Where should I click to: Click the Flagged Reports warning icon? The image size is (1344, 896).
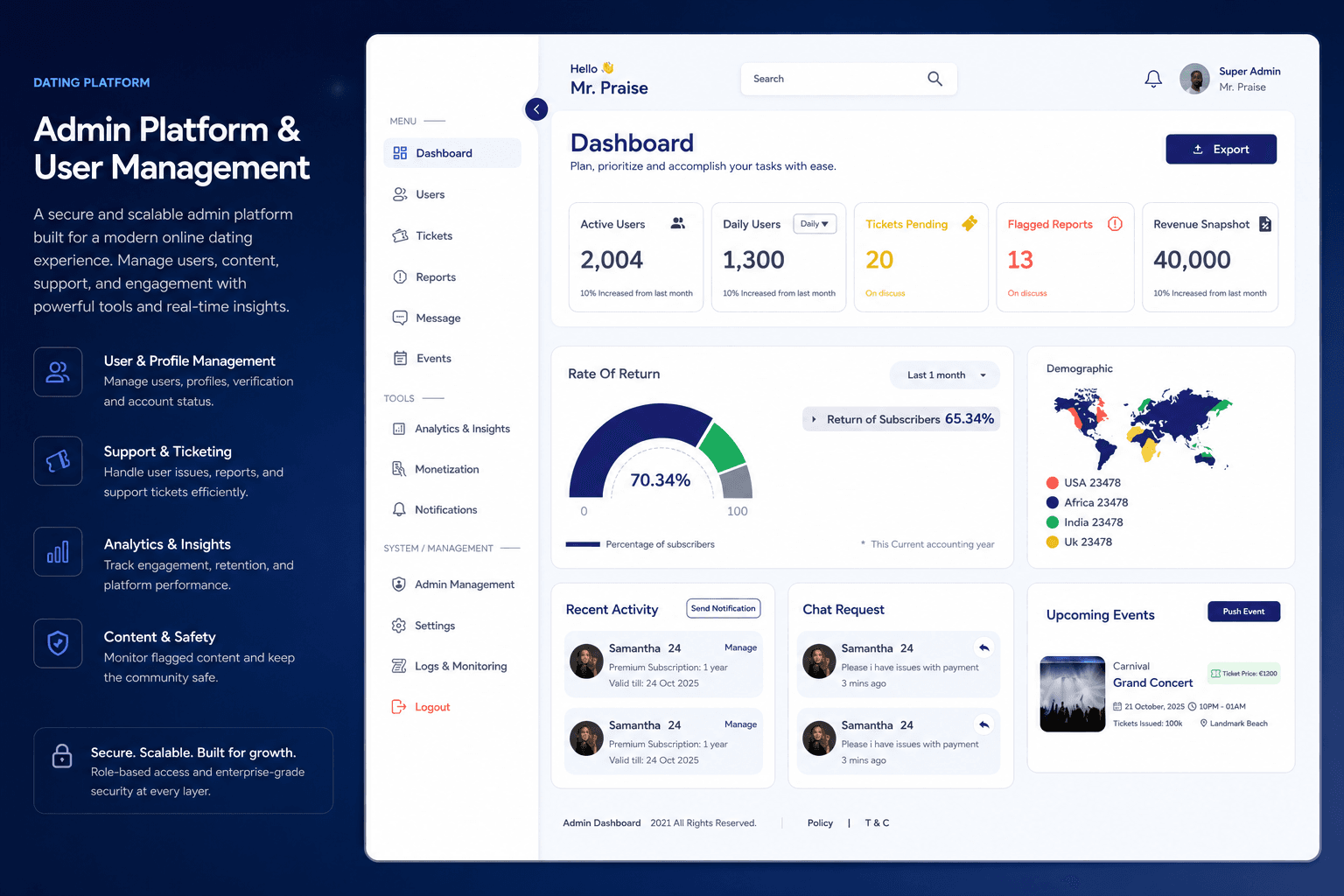[x=1115, y=224]
